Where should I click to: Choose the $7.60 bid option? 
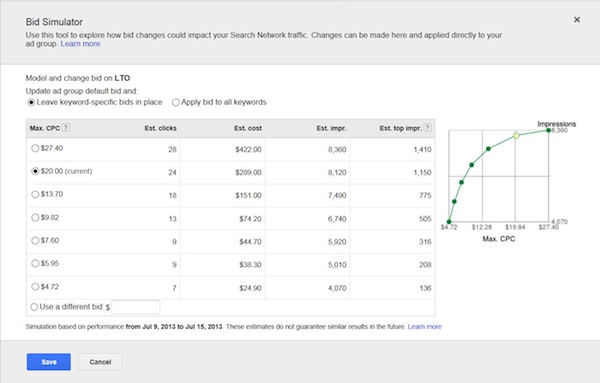35,240
